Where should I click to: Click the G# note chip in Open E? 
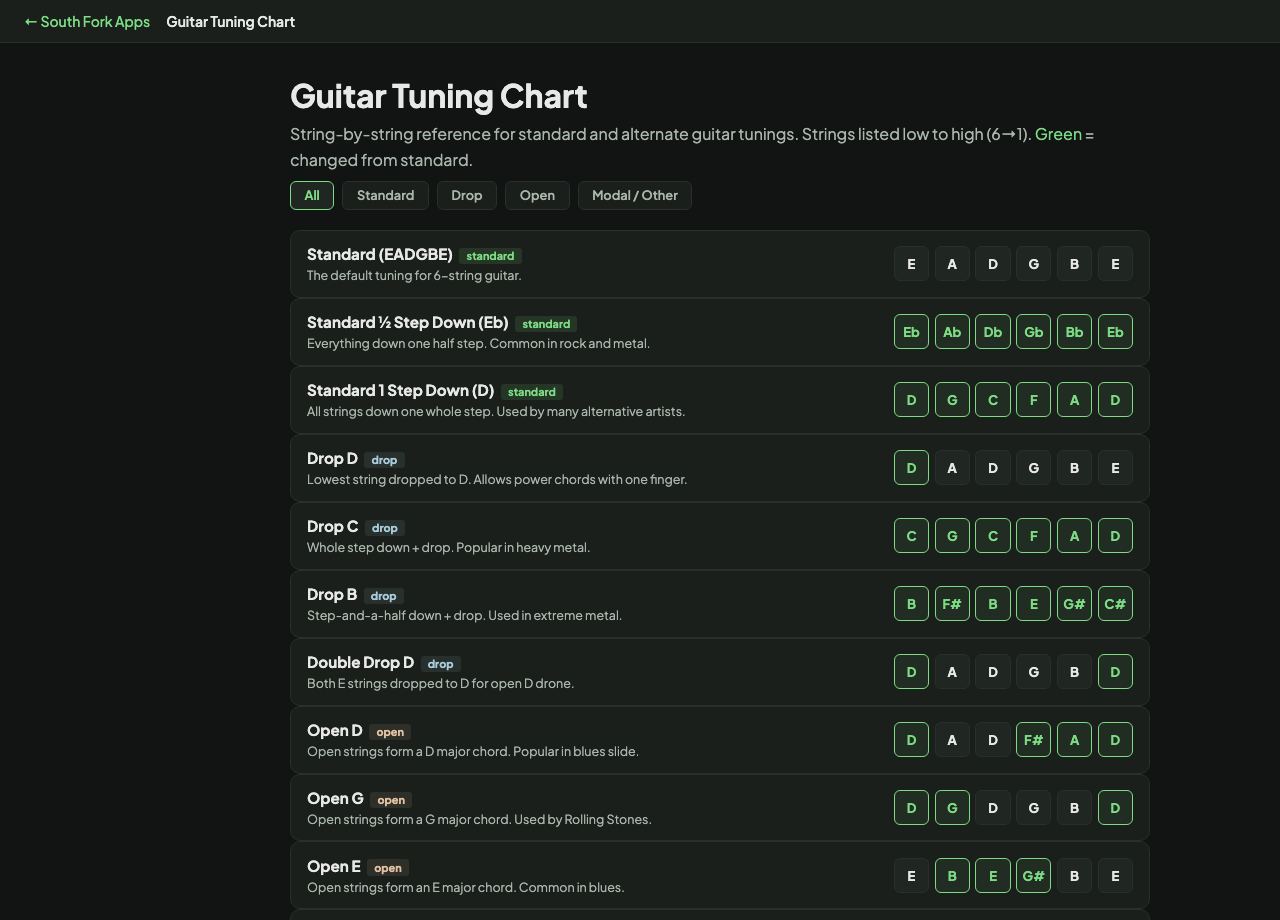pos(1034,876)
